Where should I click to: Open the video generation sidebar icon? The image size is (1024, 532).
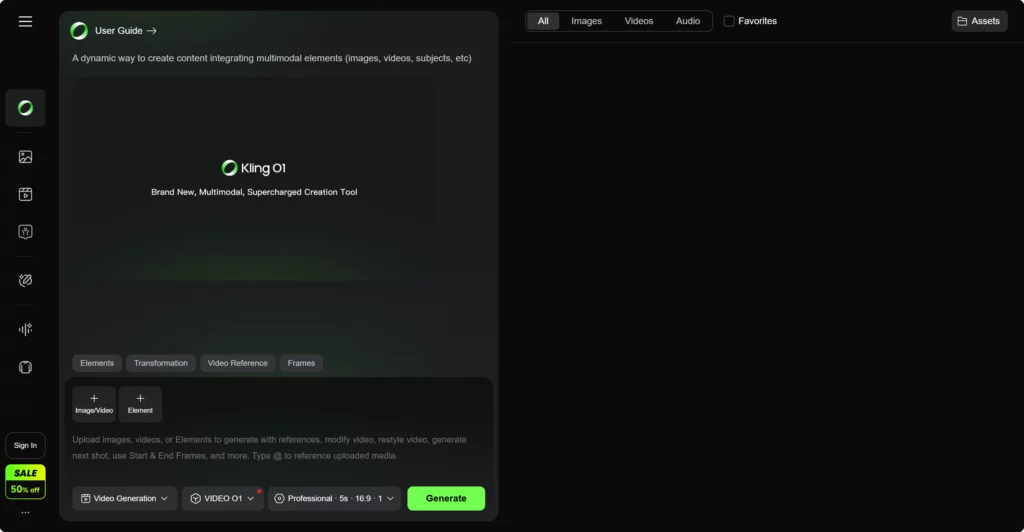tap(25, 194)
